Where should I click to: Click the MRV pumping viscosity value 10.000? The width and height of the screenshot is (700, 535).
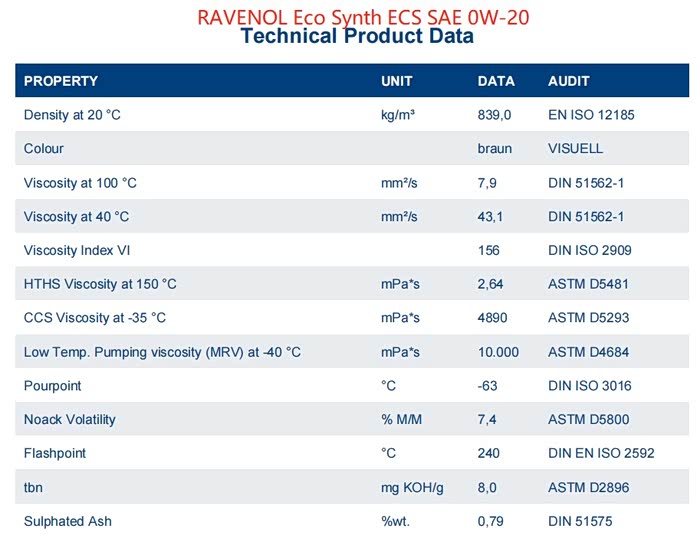tap(498, 352)
